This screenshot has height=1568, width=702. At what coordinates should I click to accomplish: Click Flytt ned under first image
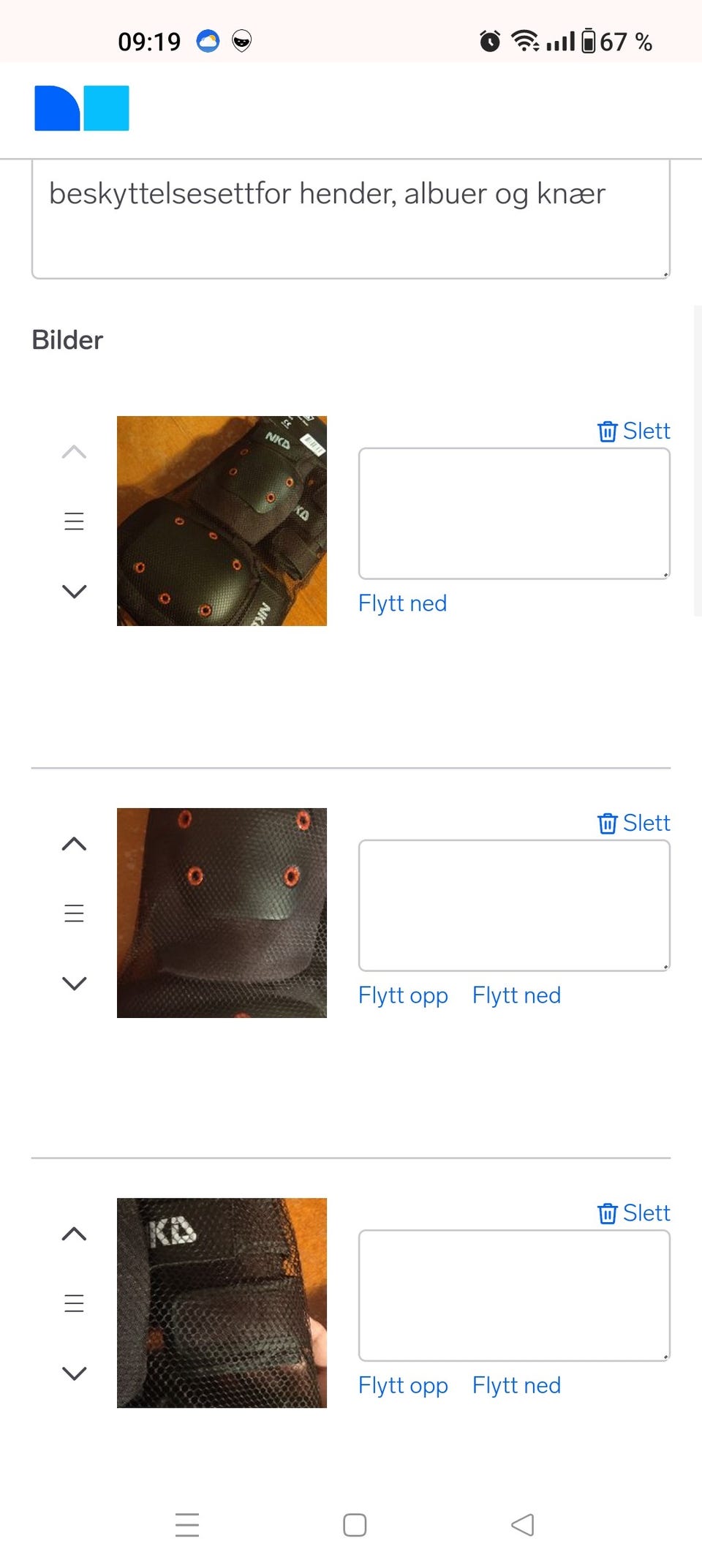[402, 603]
